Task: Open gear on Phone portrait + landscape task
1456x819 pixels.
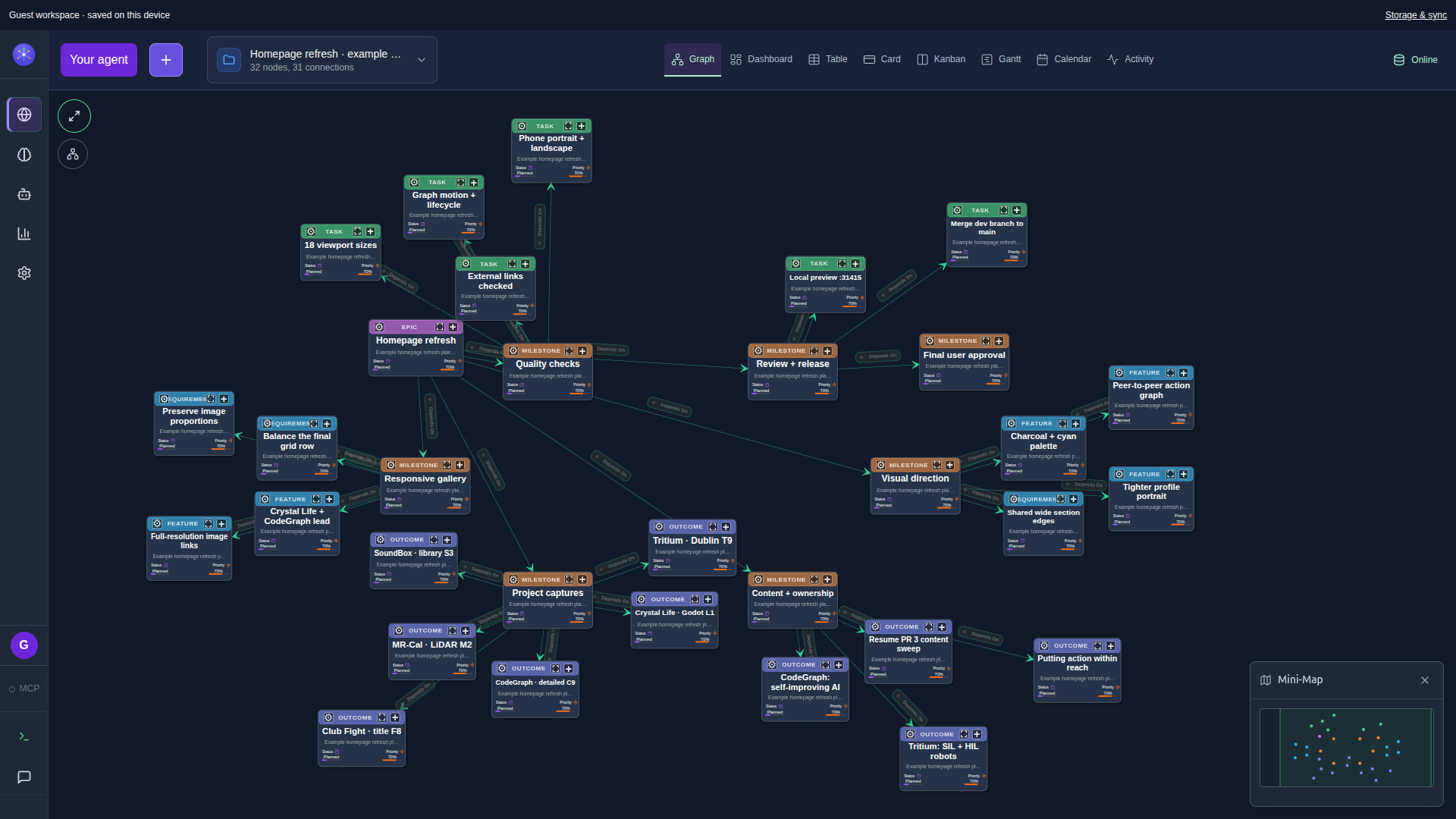Action: [522, 127]
